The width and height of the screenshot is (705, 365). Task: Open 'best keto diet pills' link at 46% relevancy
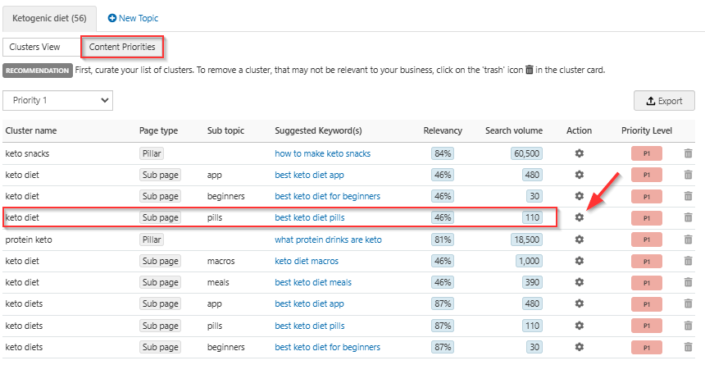coord(310,218)
